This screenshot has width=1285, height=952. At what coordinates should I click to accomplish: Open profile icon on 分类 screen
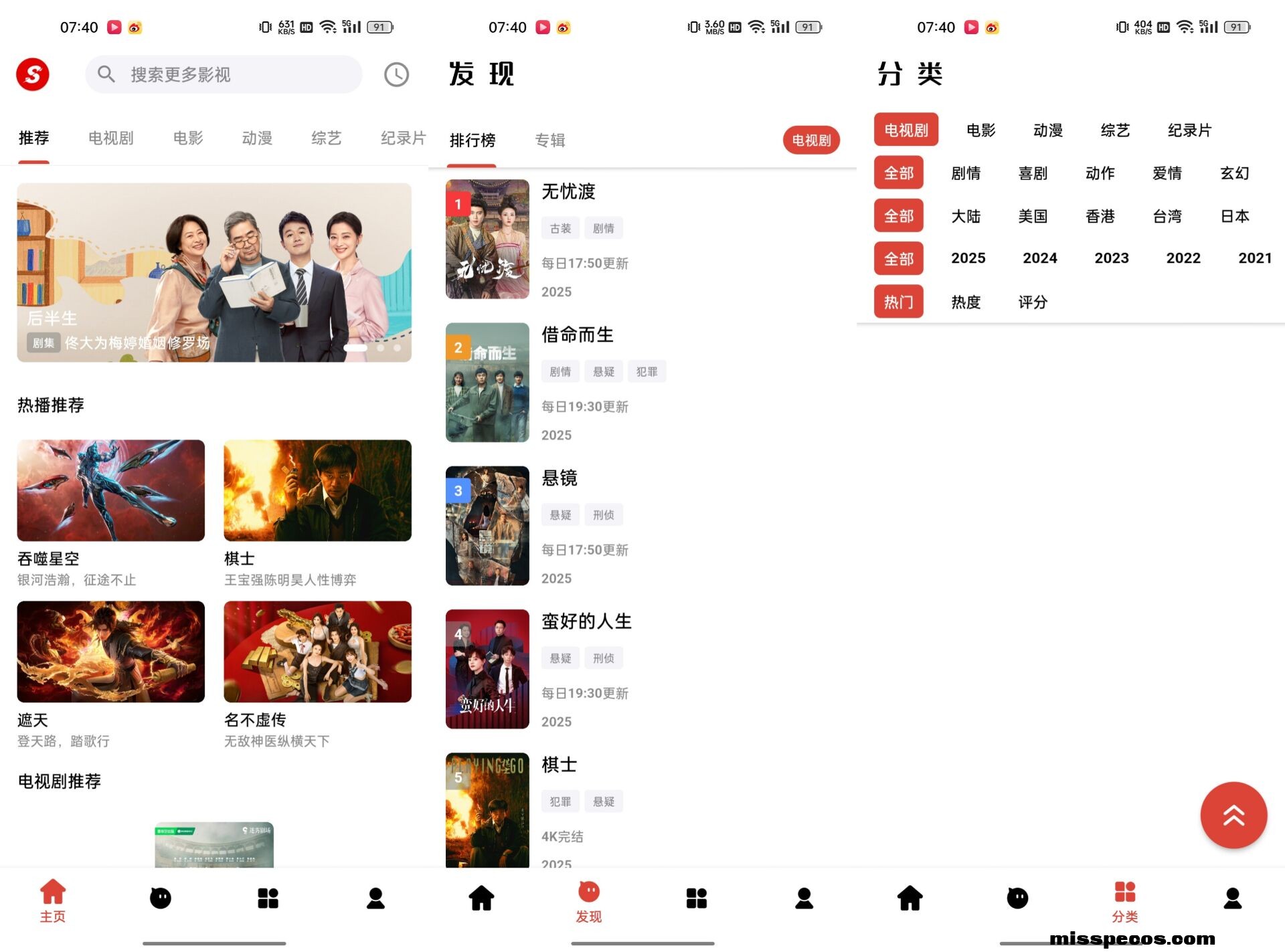click(1233, 898)
